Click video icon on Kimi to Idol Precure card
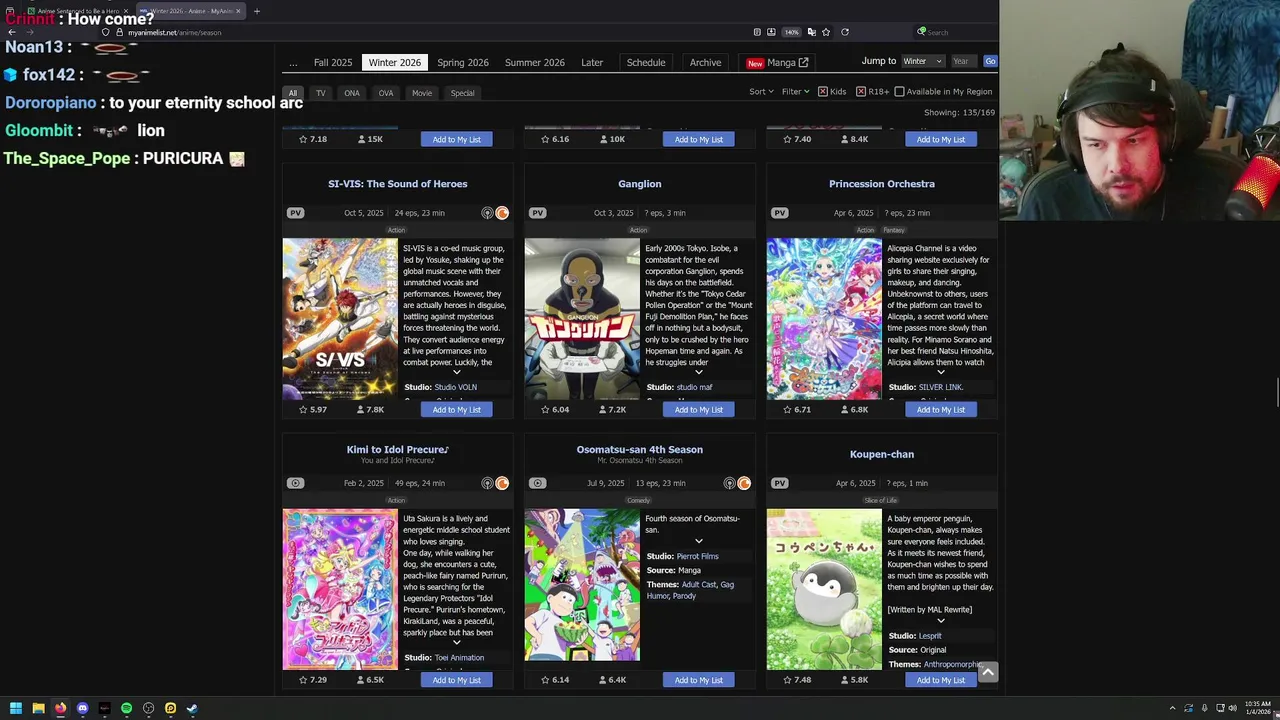This screenshot has width=1280, height=720. [295, 483]
